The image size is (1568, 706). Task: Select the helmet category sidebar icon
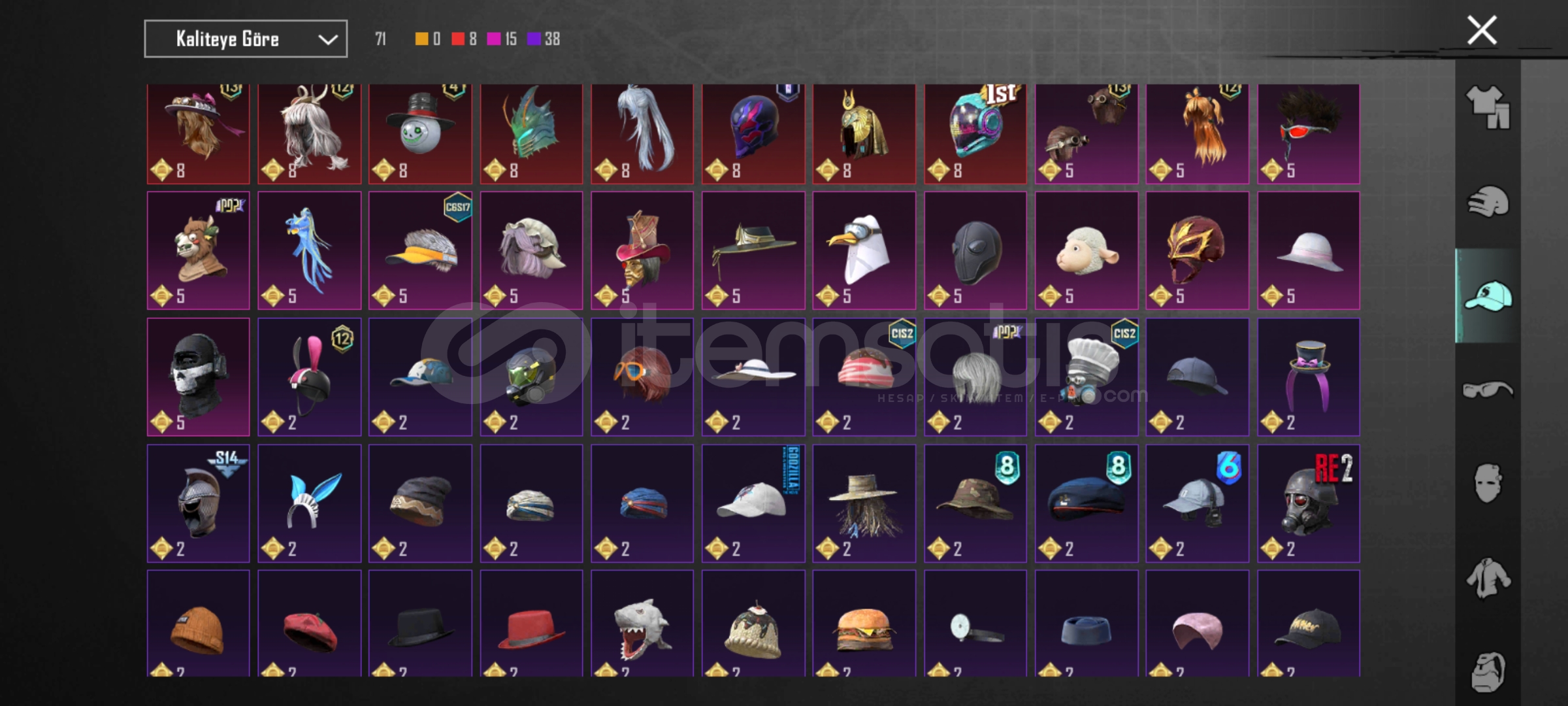[x=1488, y=201]
